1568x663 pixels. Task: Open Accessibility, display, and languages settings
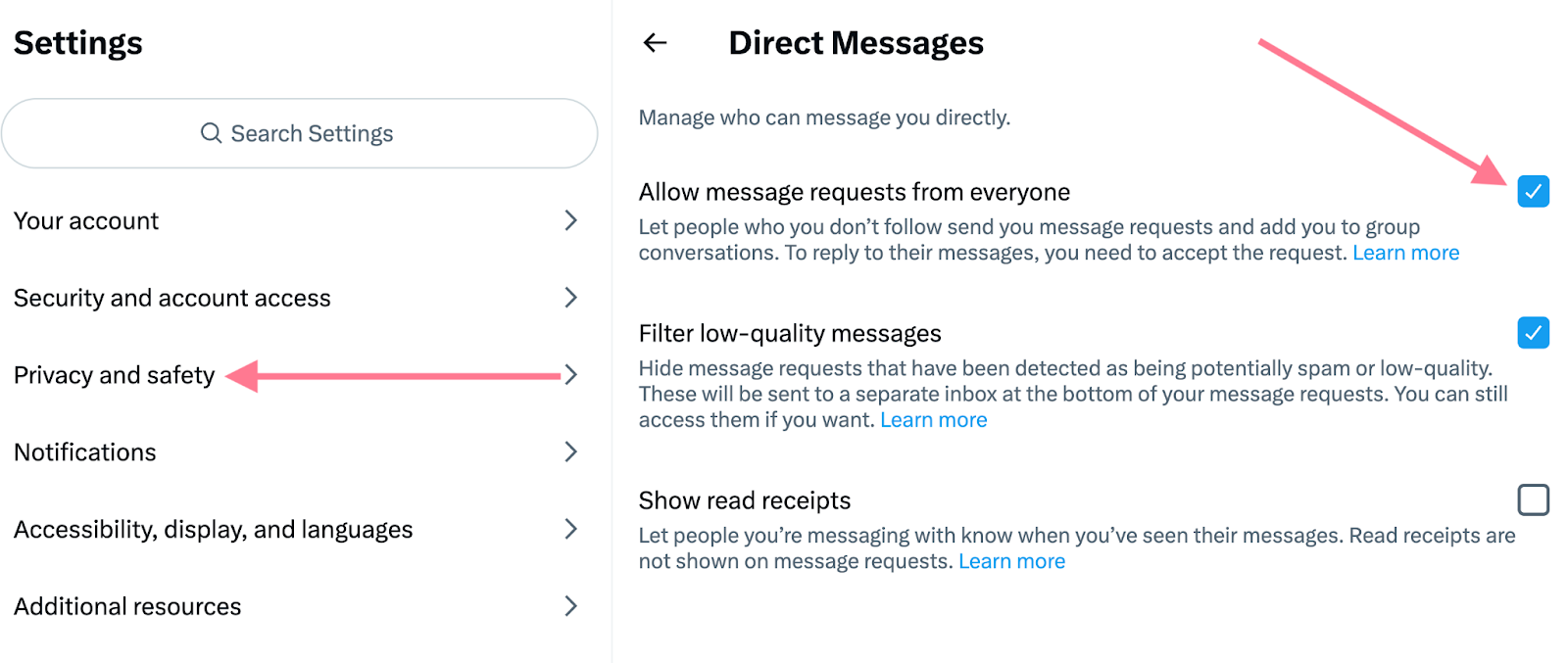click(x=212, y=529)
